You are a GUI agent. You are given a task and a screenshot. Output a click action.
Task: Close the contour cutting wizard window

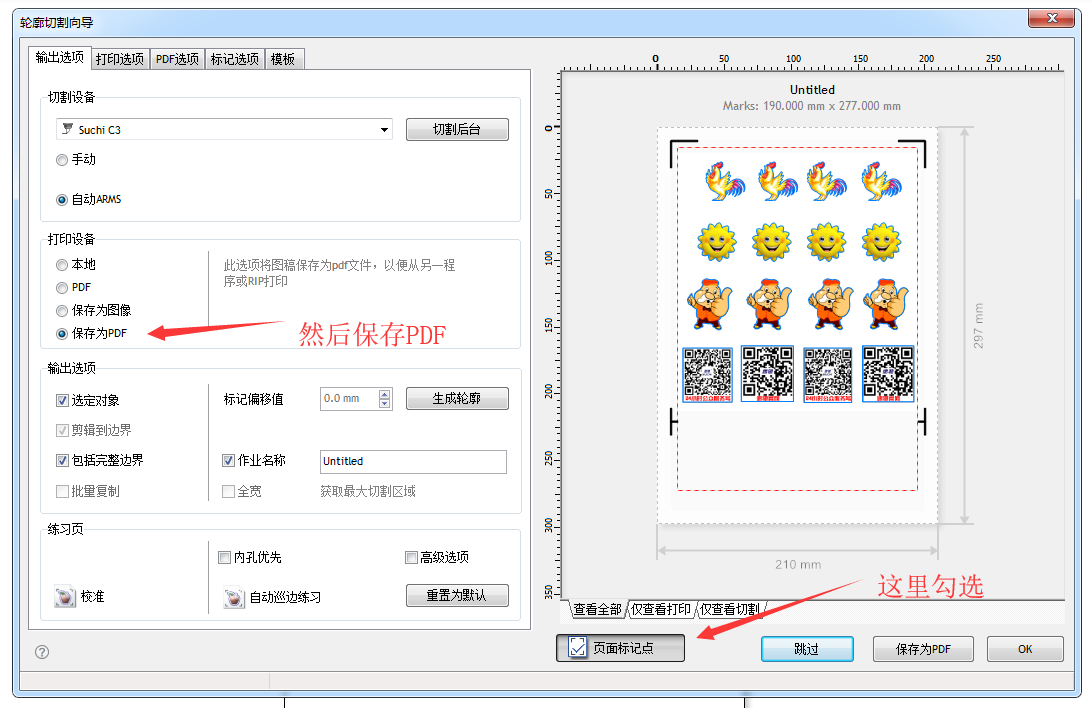click(1052, 18)
